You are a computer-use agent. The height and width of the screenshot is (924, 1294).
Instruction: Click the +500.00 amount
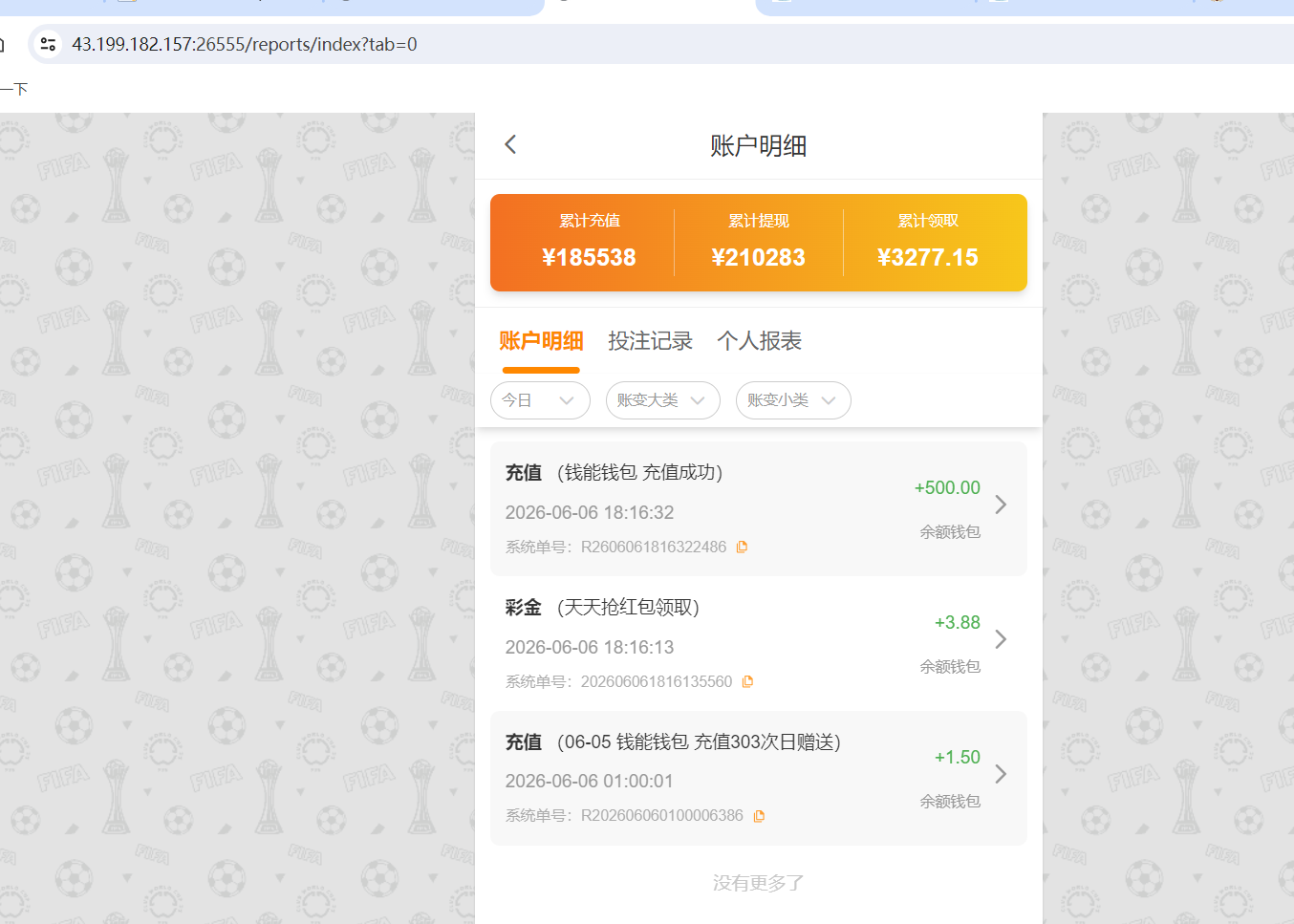click(x=947, y=487)
